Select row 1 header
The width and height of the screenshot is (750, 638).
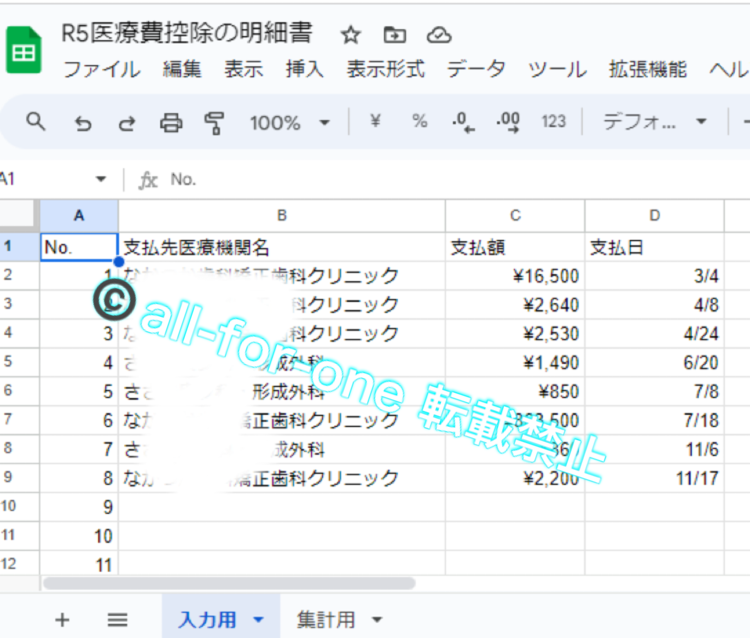click(x=19, y=247)
